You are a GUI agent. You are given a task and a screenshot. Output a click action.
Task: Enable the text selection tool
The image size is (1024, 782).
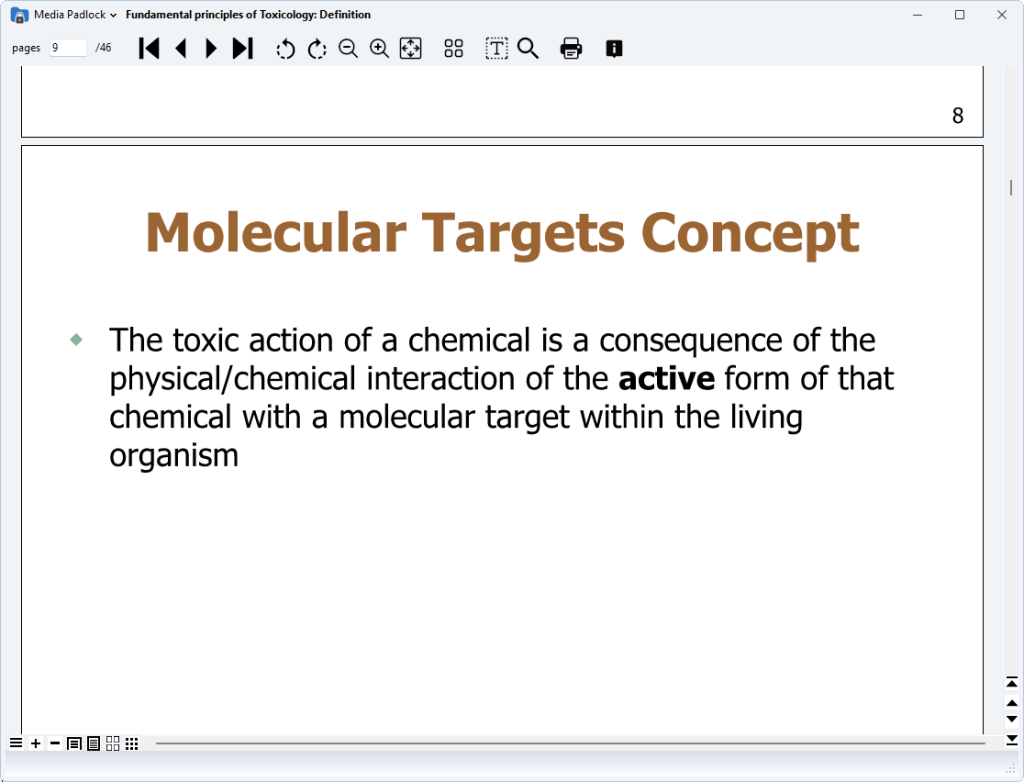pos(496,48)
